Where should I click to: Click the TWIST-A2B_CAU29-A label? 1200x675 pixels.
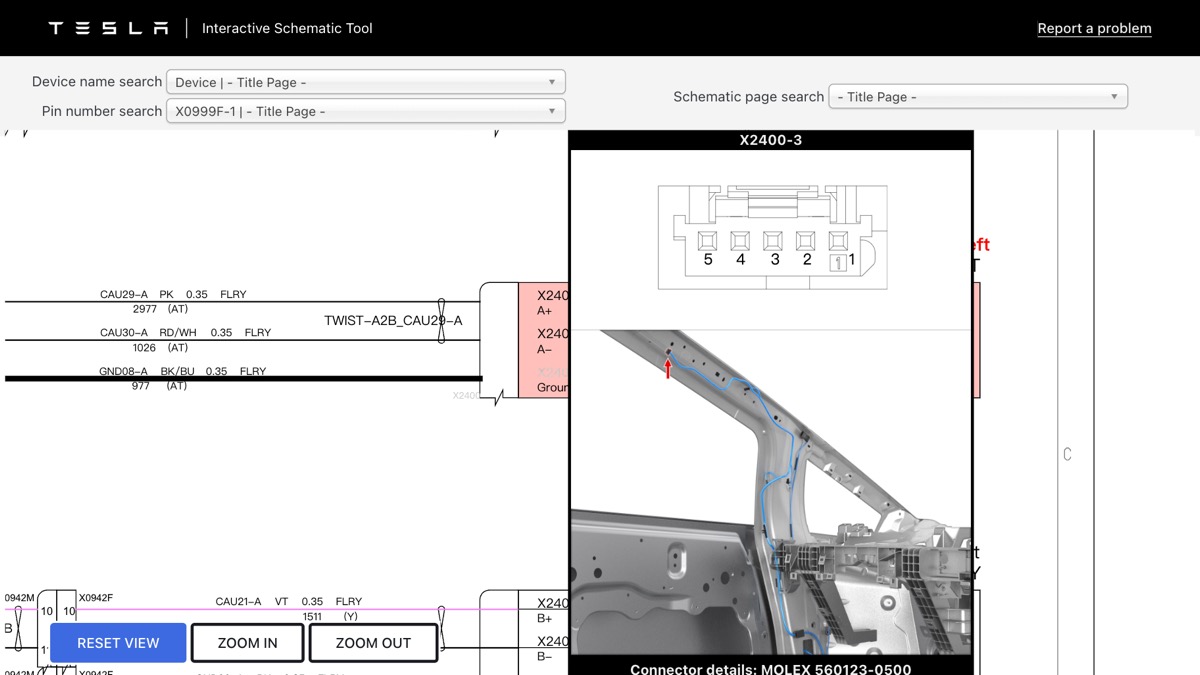pos(393,321)
